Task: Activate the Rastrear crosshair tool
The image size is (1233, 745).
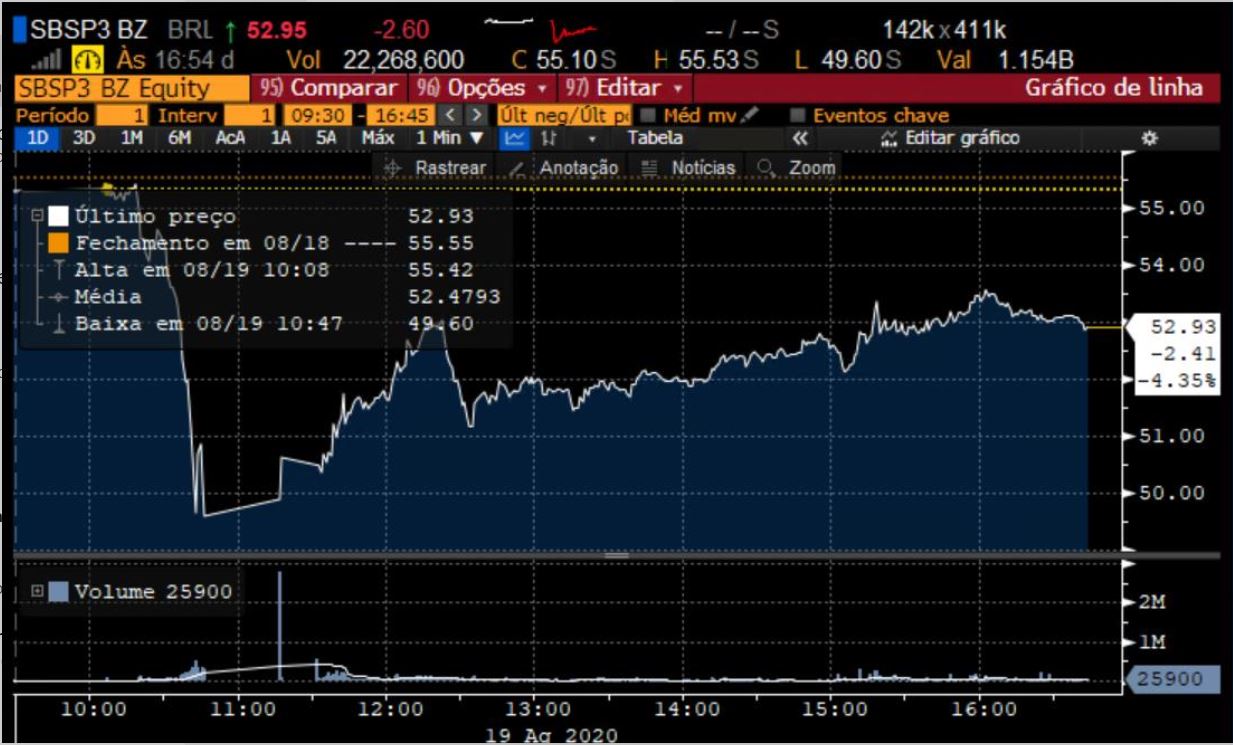Action: tap(435, 168)
